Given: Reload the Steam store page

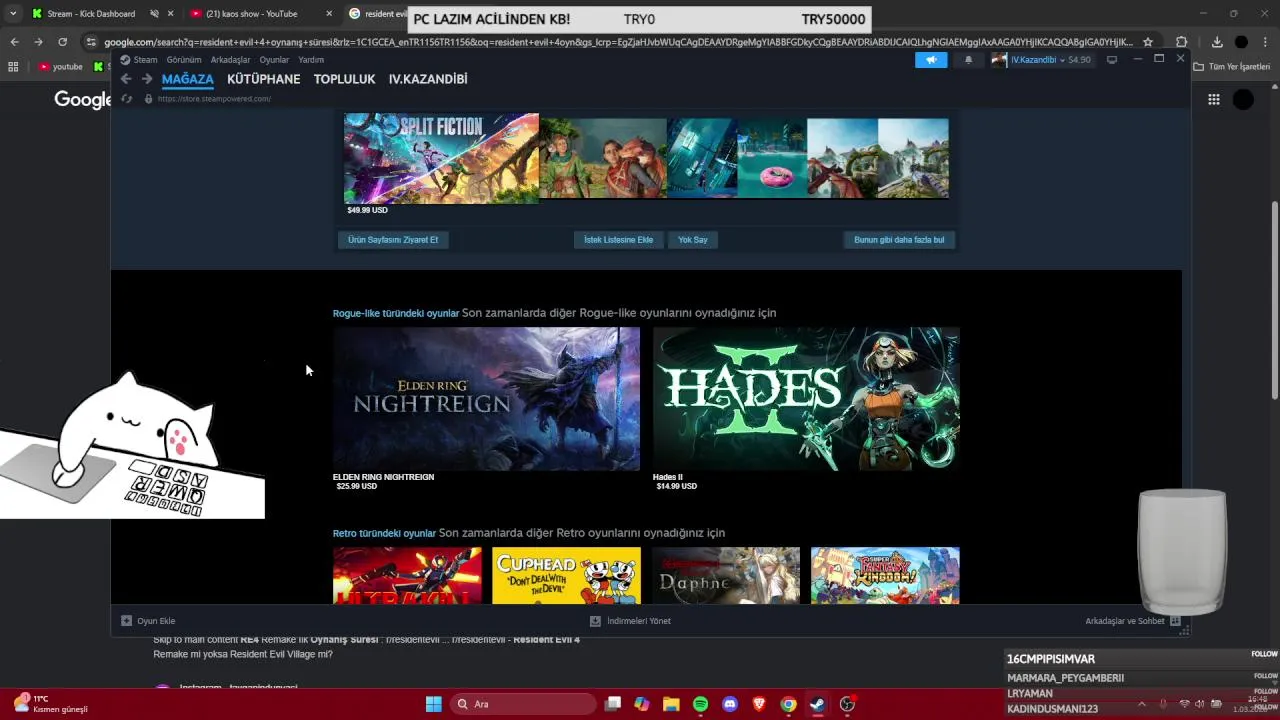Looking at the screenshot, I should 126,99.
